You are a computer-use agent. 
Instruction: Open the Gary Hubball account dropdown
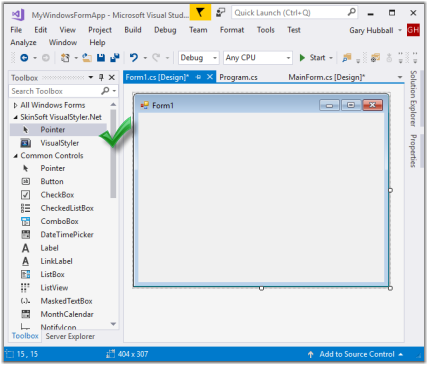point(400,30)
